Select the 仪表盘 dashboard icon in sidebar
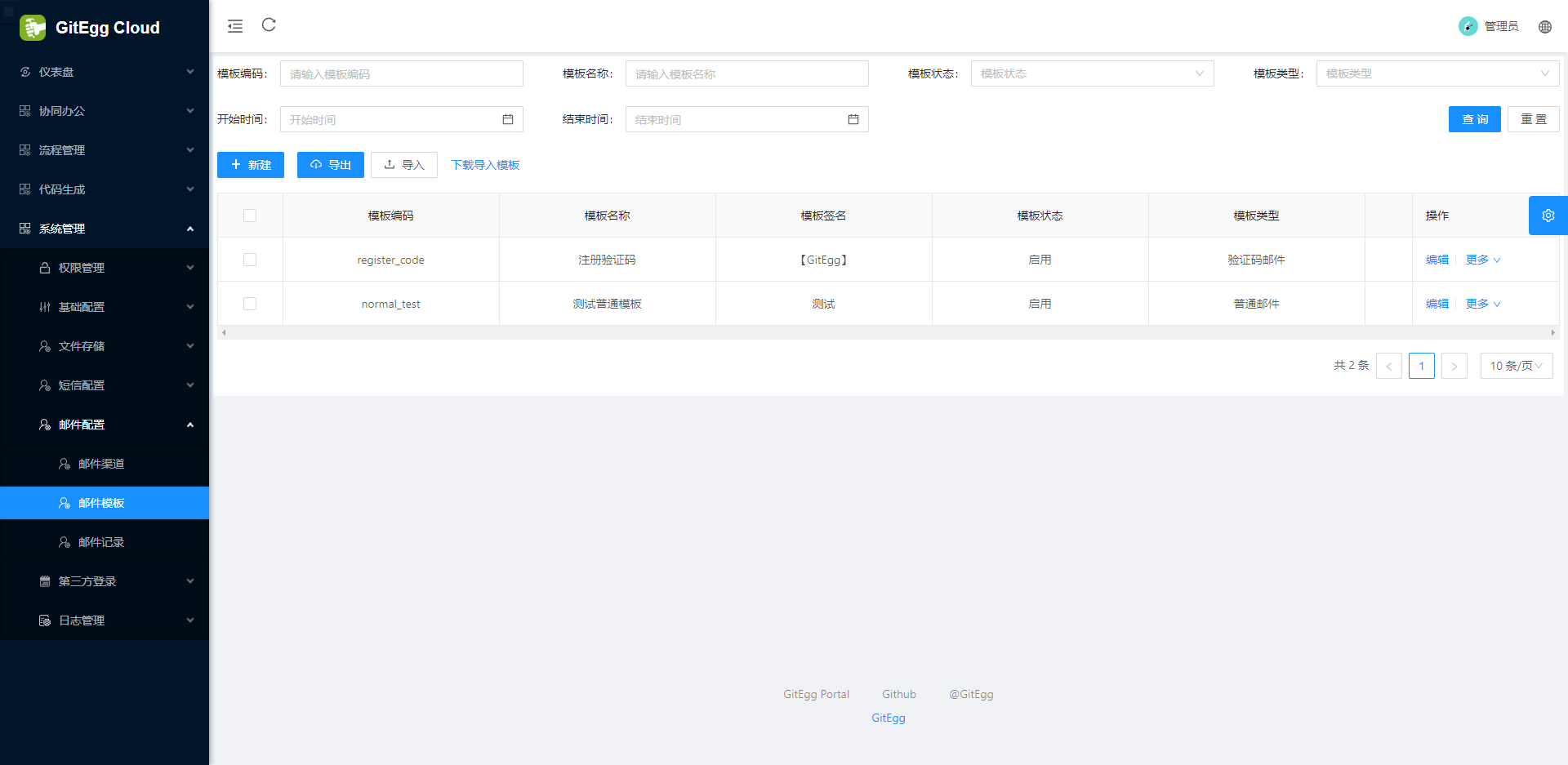Screen dimensions: 1568x765 (x=24, y=72)
